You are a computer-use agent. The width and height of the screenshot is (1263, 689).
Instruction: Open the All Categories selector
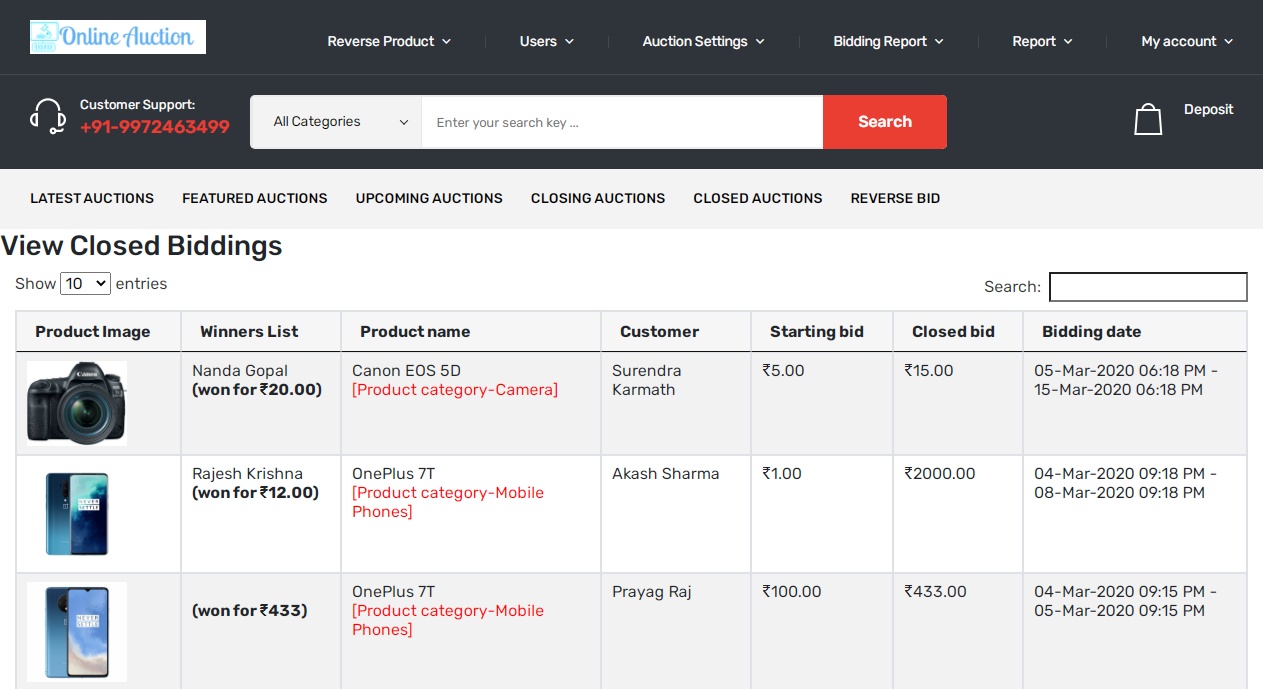(x=335, y=121)
